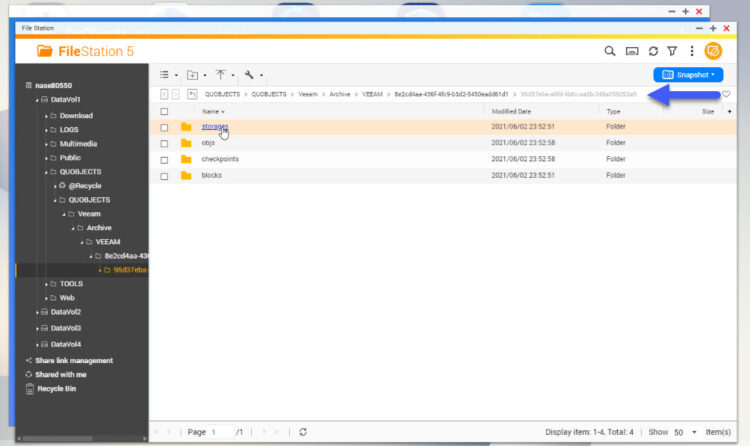Click the orange background task icon
Viewport: 750px width, 446px height.
click(713, 51)
